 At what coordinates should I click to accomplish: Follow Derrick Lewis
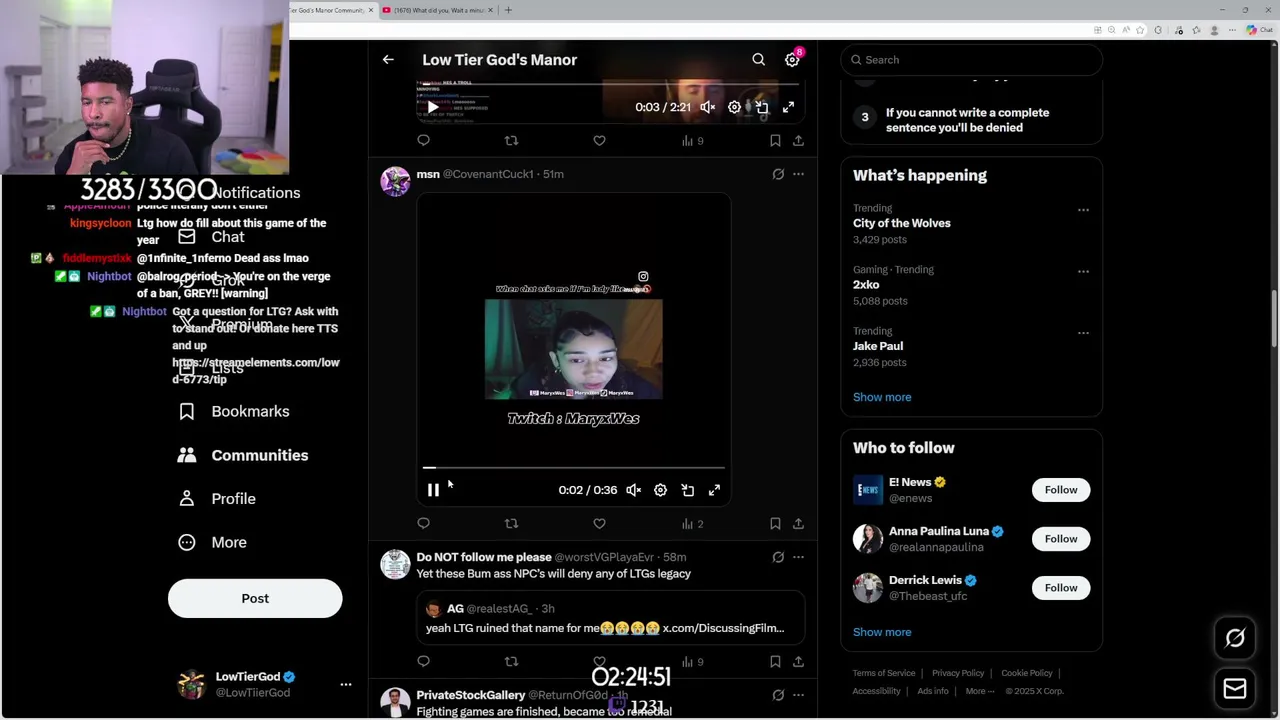(1061, 588)
